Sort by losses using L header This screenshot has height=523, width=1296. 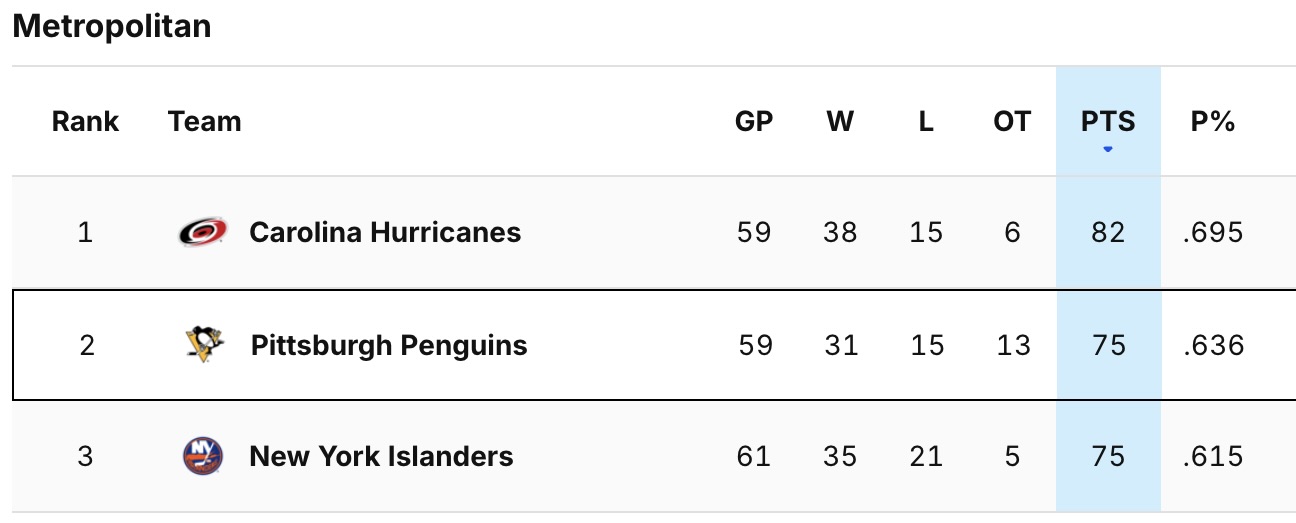pyautogui.click(x=926, y=122)
